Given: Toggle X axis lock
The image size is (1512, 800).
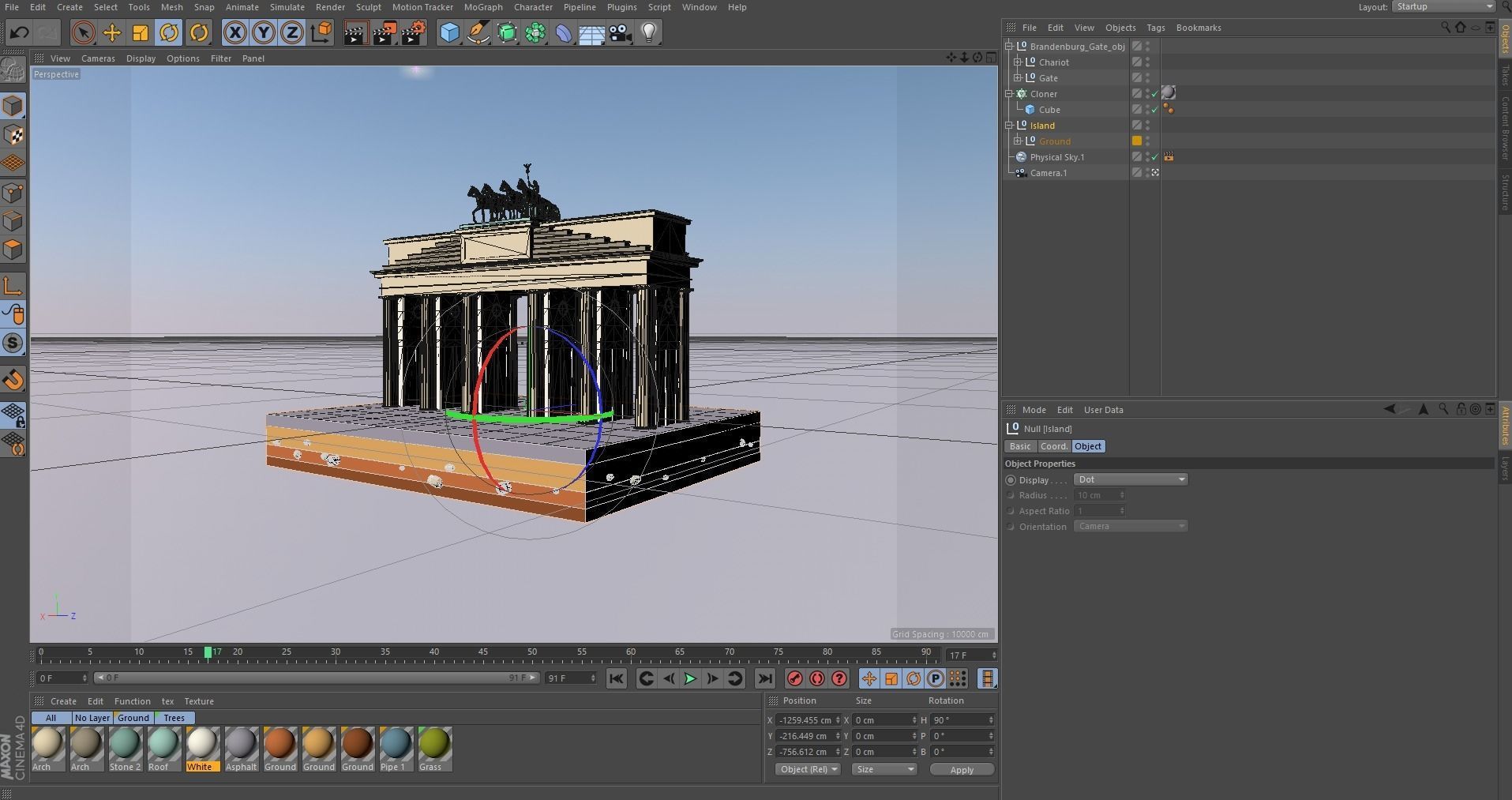Looking at the screenshot, I should point(234,32).
